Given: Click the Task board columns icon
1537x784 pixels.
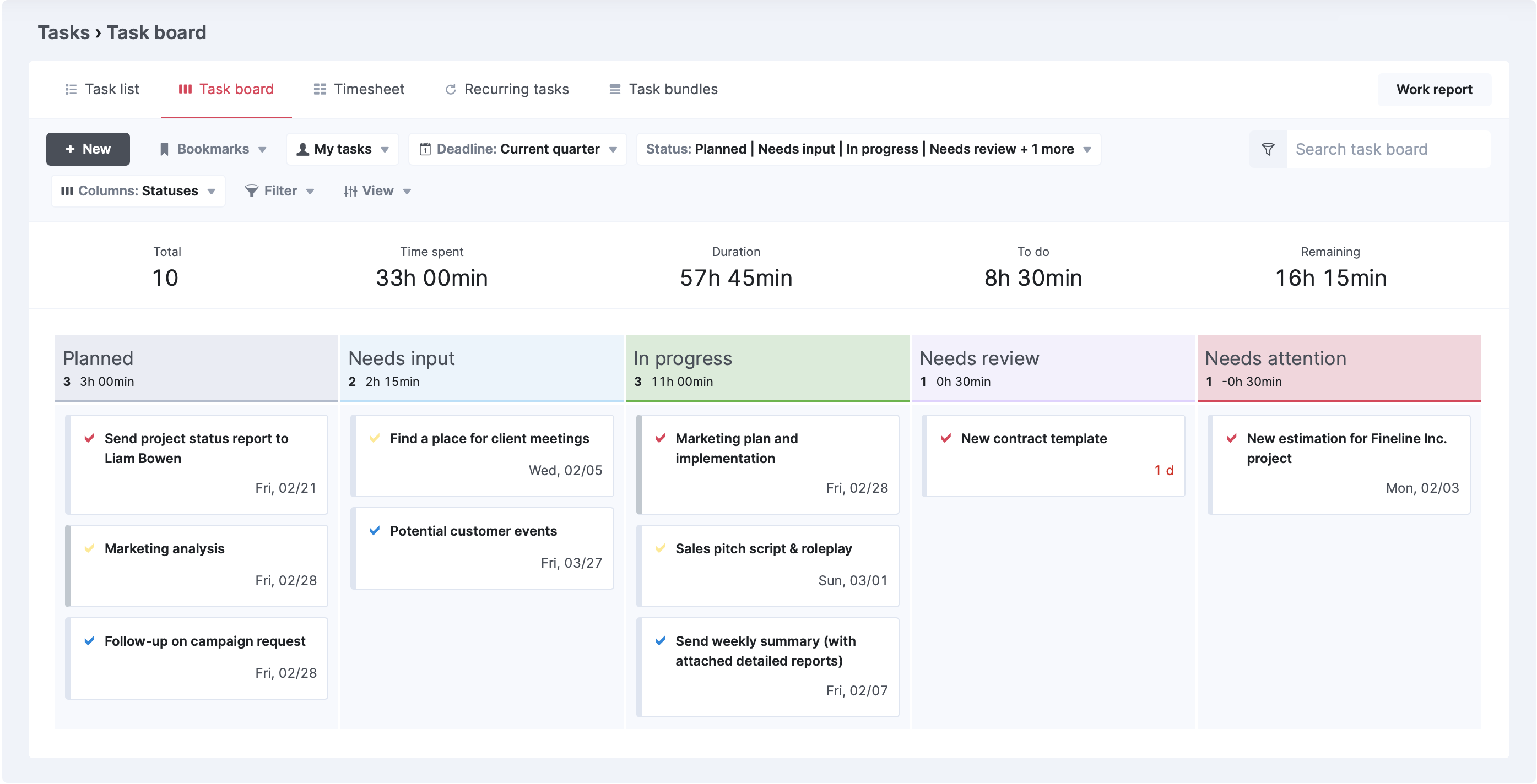Looking at the screenshot, I should pyautogui.click(x=185, y=89).
